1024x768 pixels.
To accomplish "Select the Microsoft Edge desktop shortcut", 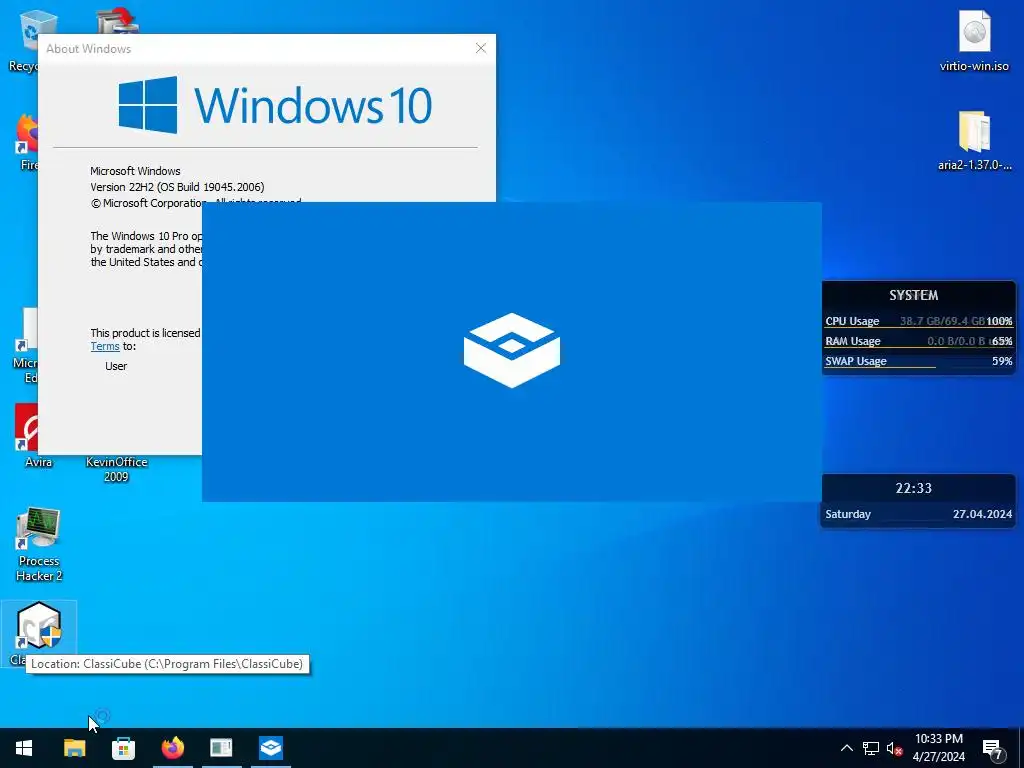I will coord(26,346).
